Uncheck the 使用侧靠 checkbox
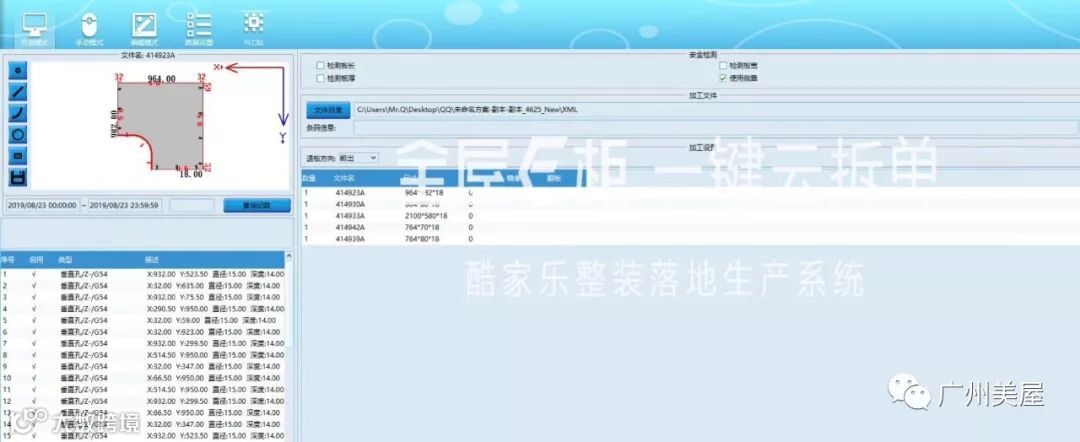The height and width of the screenshot is (442, 1080). [723, 78]
